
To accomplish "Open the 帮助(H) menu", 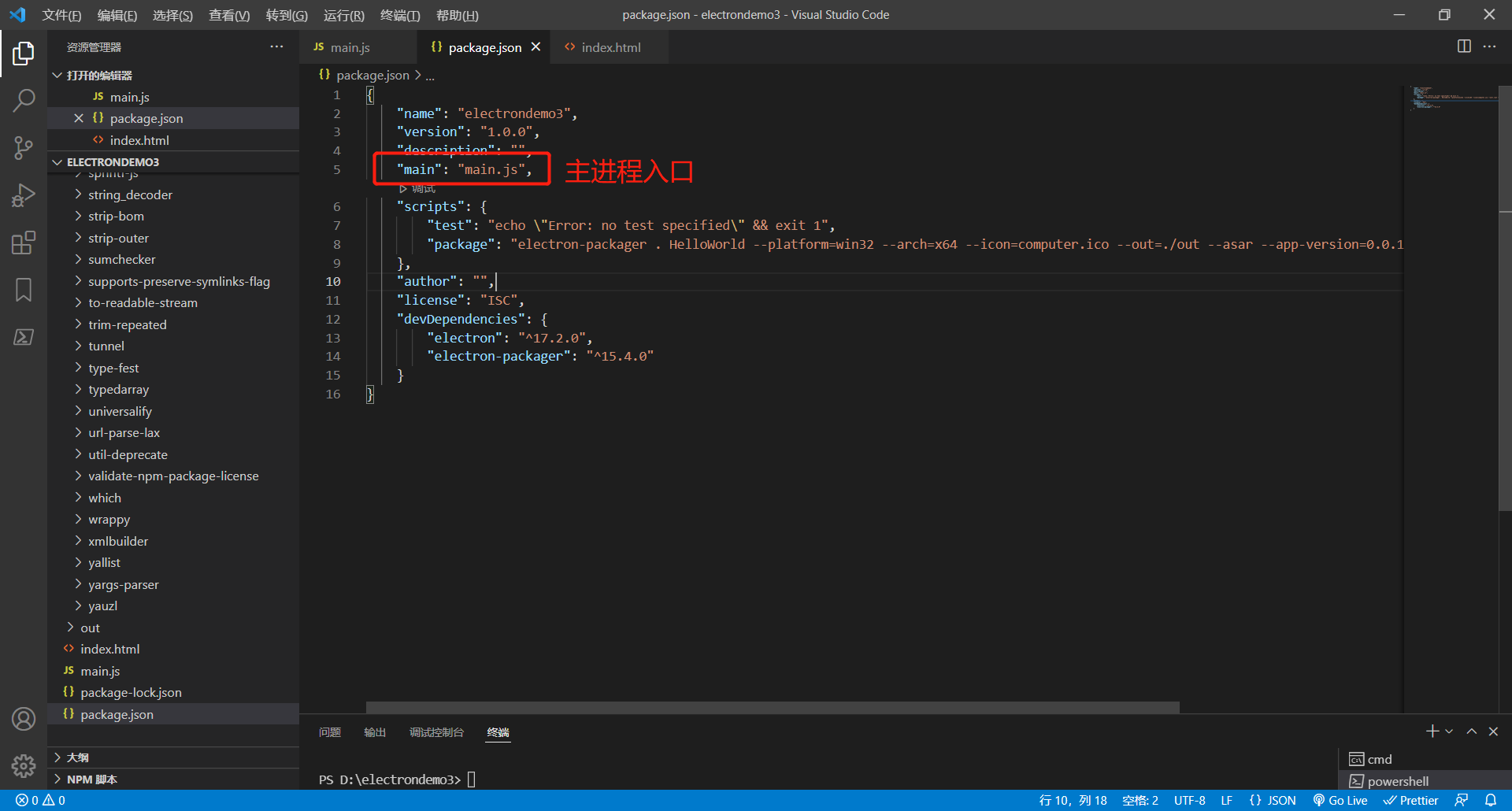I will pyautogui.click(x=457, y=15).
